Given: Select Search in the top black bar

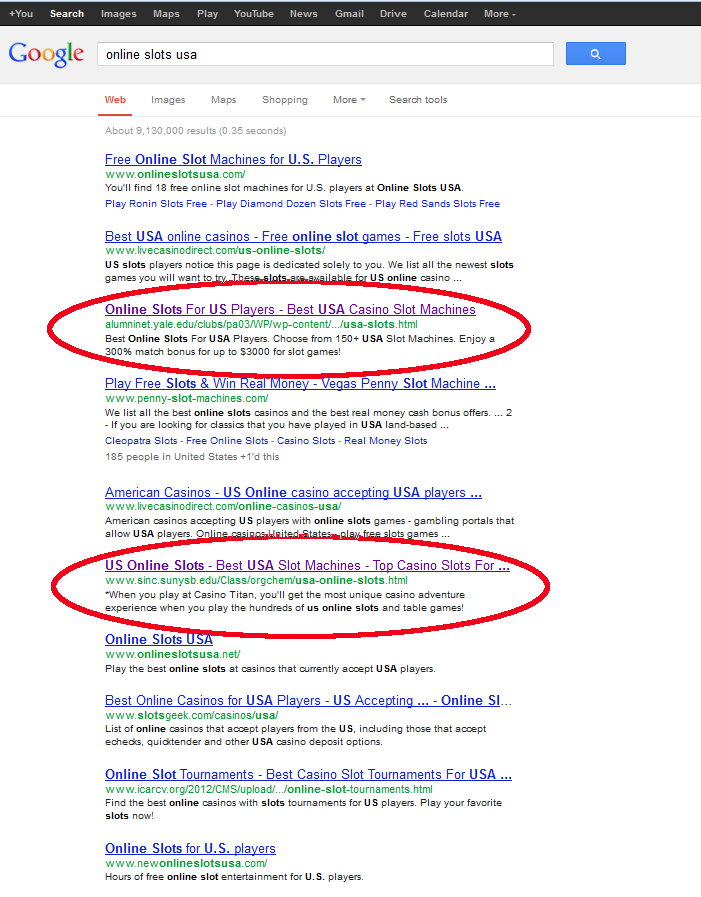Looking at the screenshot, I should tap(66, 14).
